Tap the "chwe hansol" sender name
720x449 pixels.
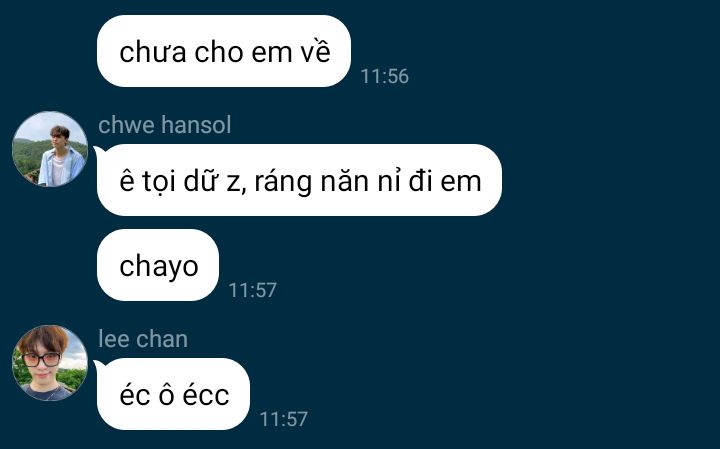point(164,125)
